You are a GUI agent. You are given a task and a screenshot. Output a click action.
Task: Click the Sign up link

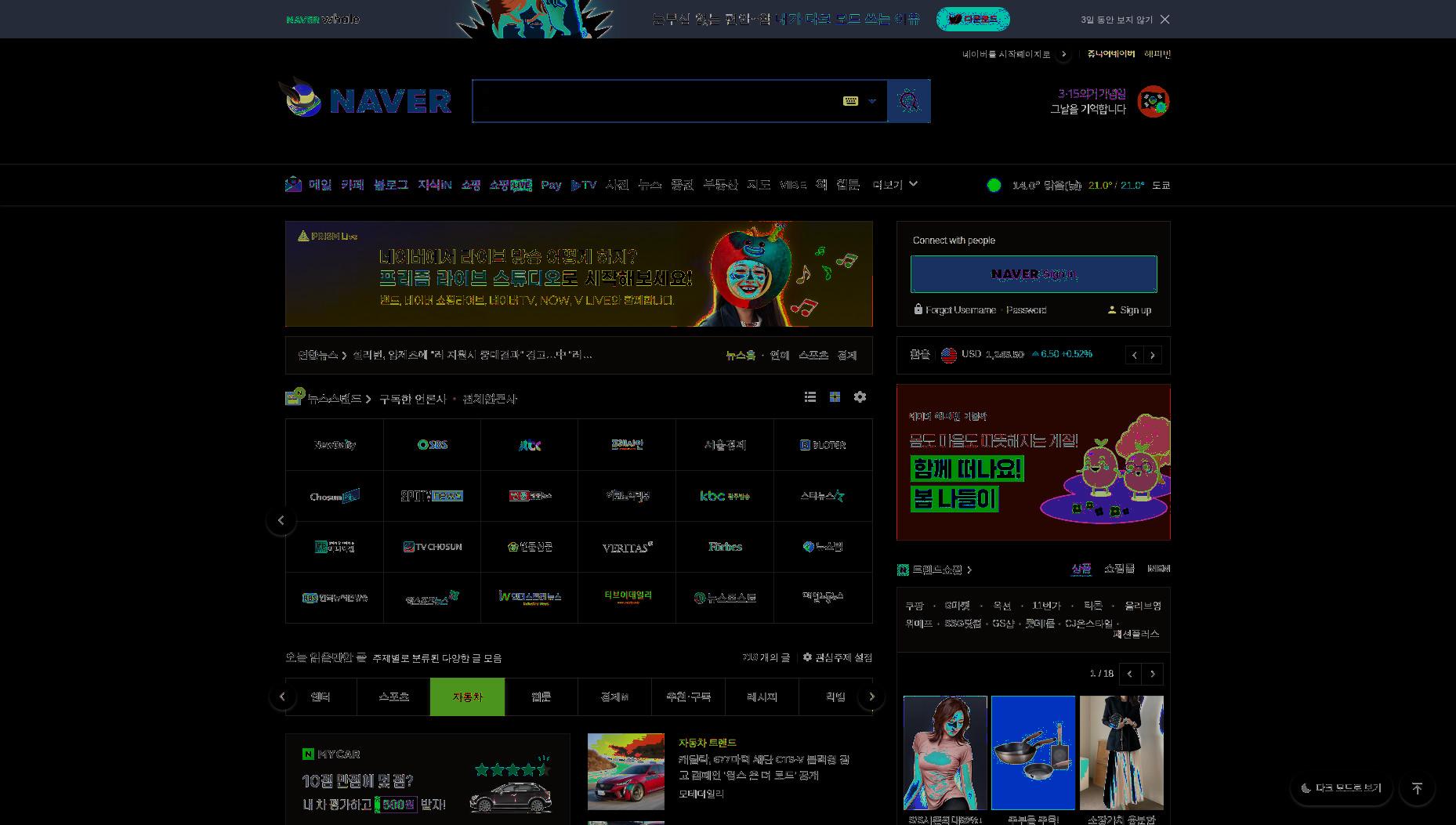[x=1135, y=310]
